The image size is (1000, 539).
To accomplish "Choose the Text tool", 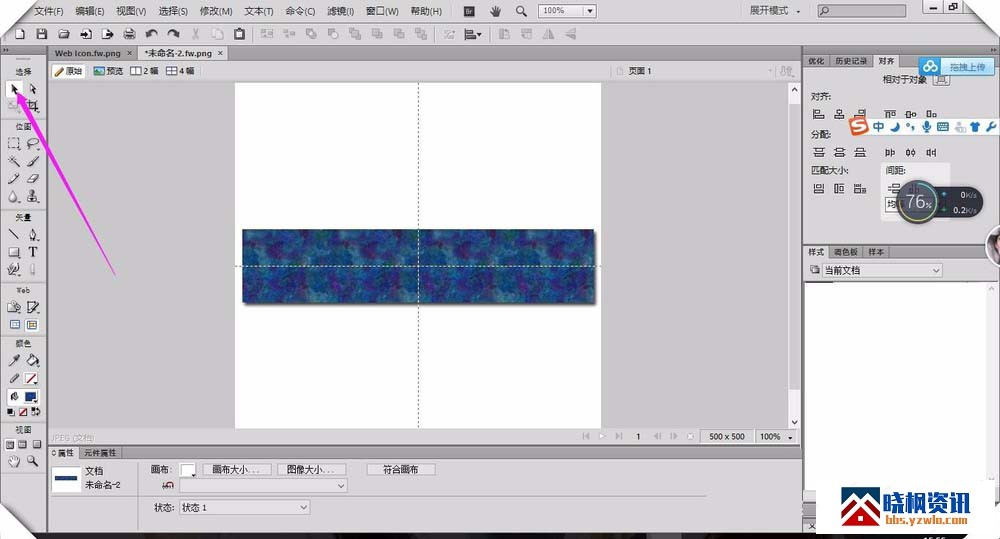I will coord(32,252).
